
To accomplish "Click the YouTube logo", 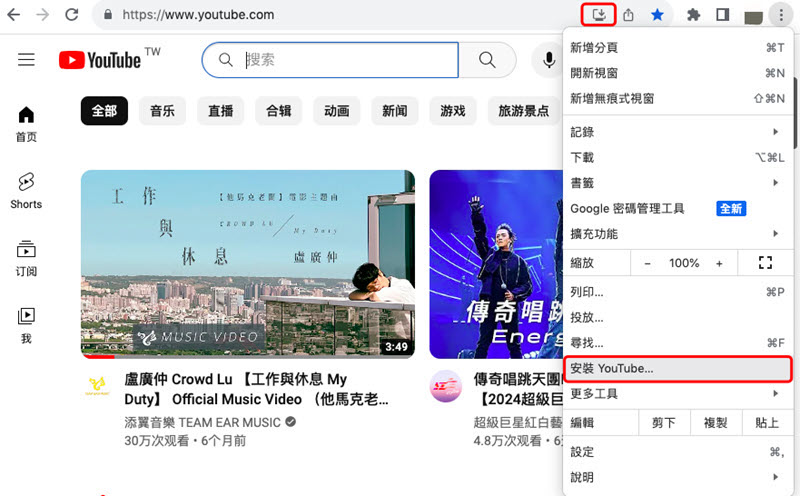I will point(100,60).
